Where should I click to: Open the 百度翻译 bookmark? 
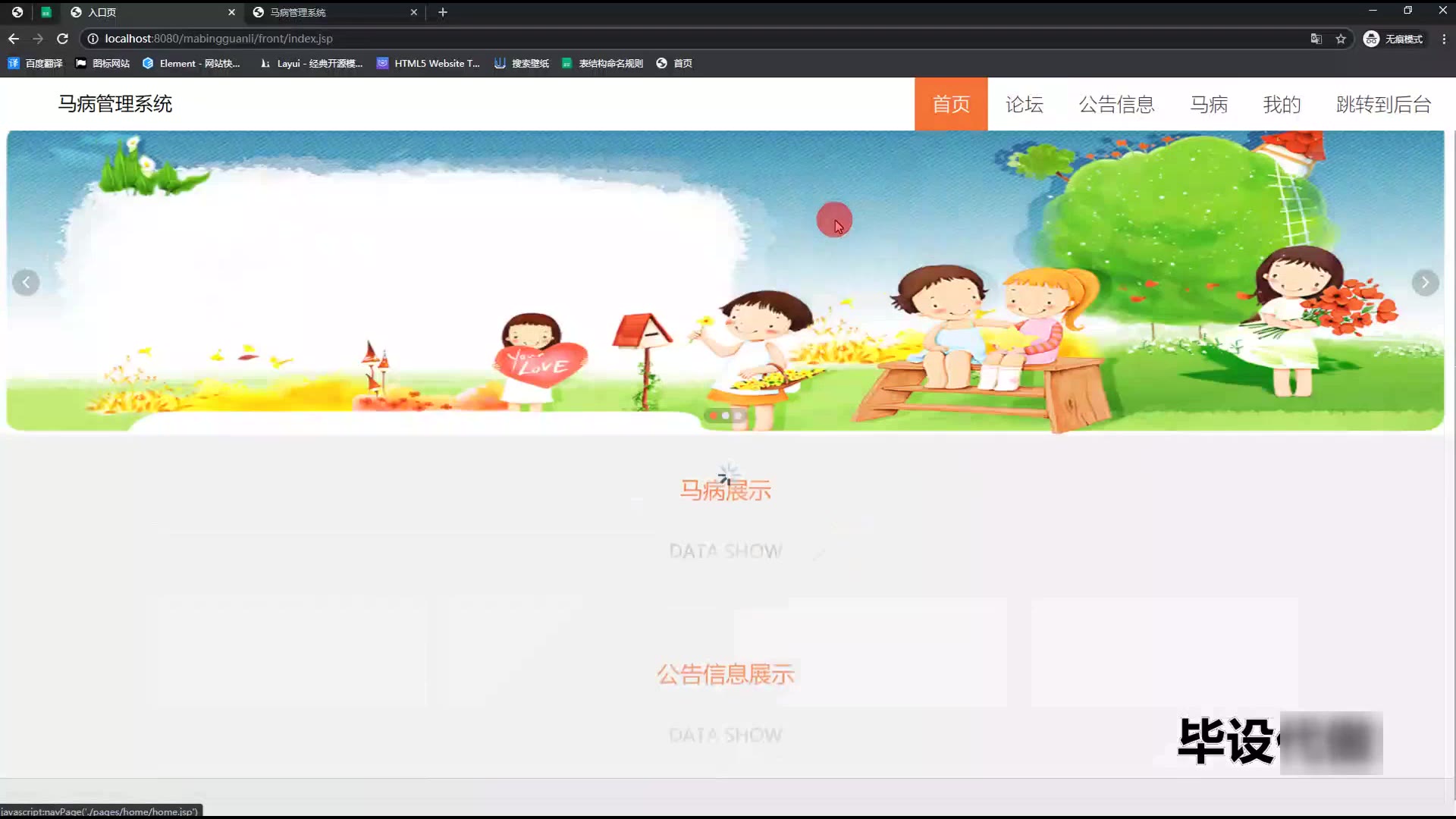tap(36, 64)
